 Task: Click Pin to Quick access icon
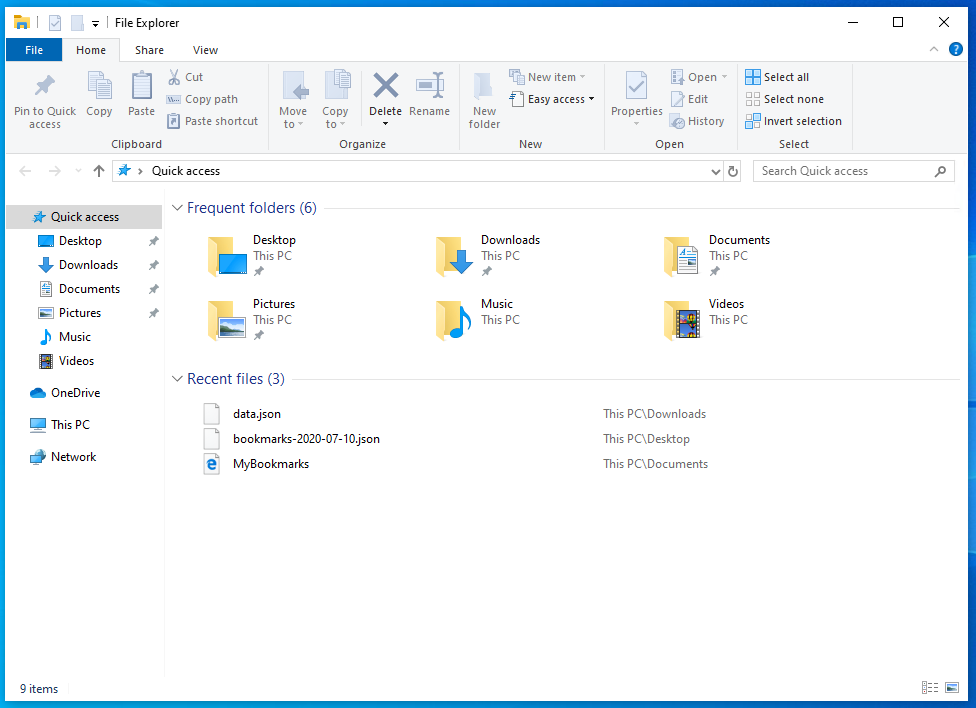[44, 86]
